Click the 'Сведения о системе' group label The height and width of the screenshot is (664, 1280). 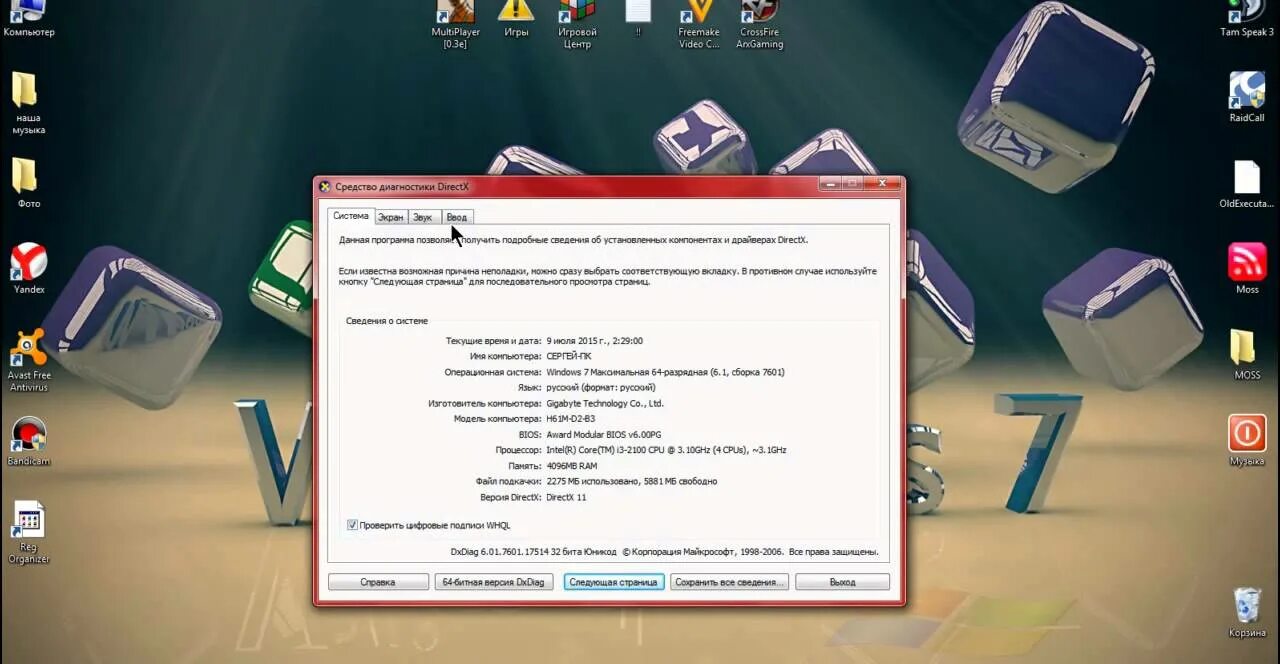(x=387, y=321)
